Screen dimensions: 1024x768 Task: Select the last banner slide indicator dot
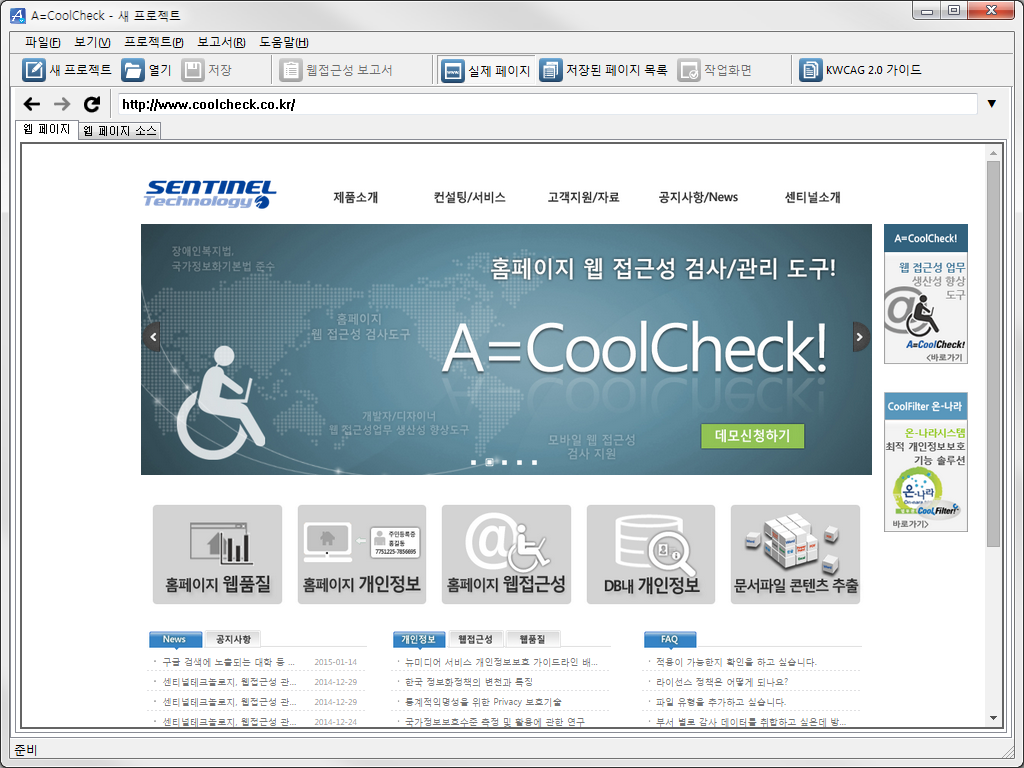(534, 462)
